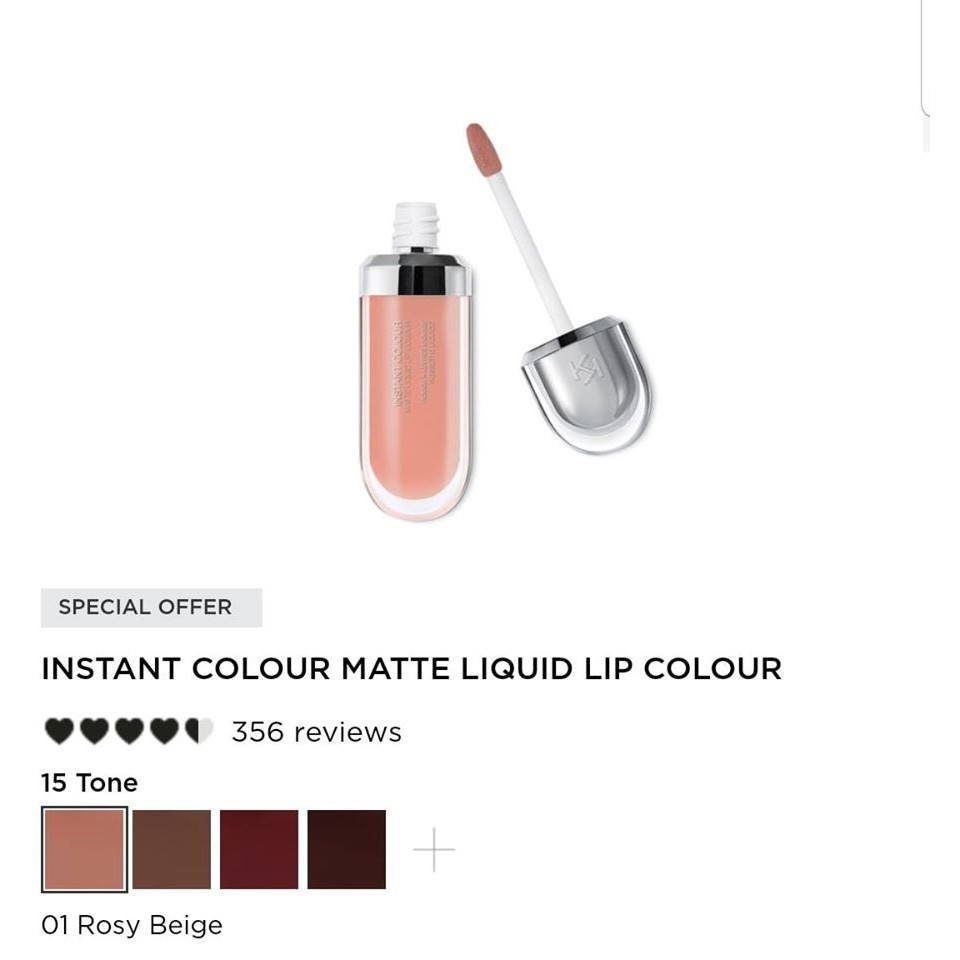
Task: Click the second rating heart icon
Action: 94,731
